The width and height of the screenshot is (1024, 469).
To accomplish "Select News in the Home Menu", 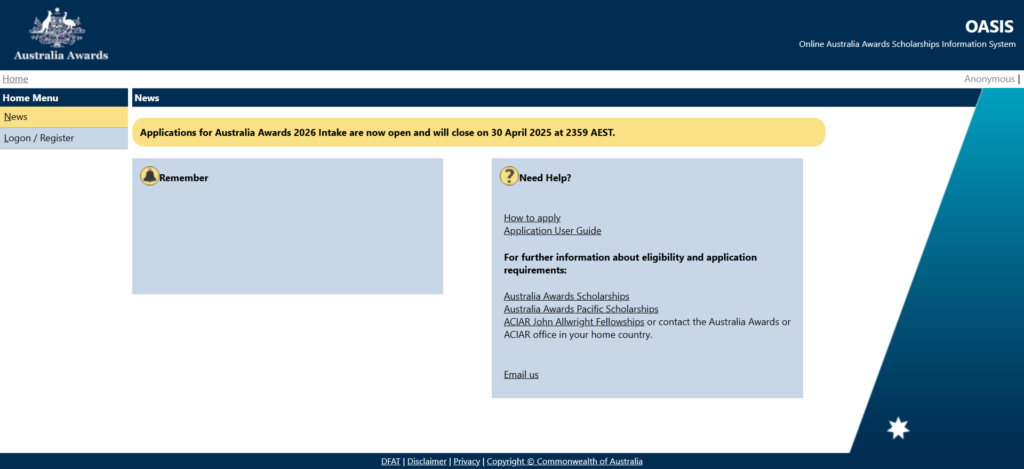I will pos(64,117).
